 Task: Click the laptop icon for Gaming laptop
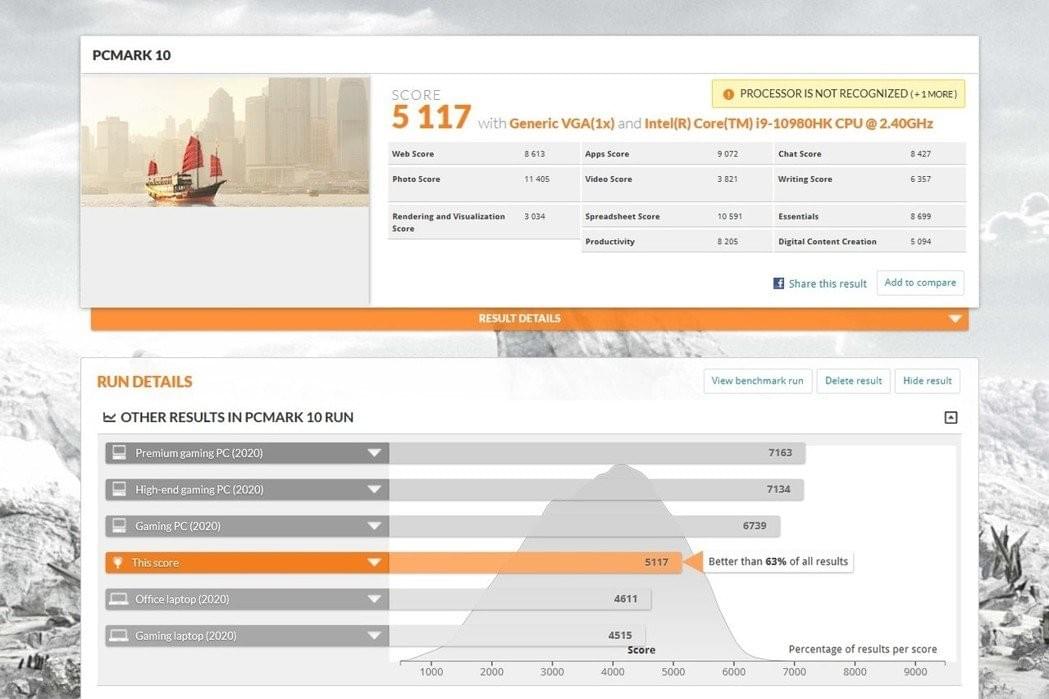(119, 635)
